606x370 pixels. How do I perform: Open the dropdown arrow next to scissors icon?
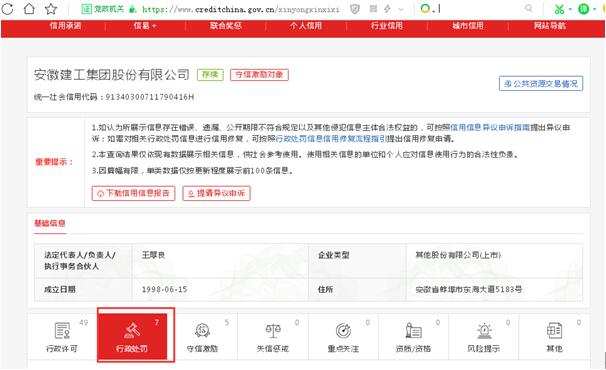point(570,9)
